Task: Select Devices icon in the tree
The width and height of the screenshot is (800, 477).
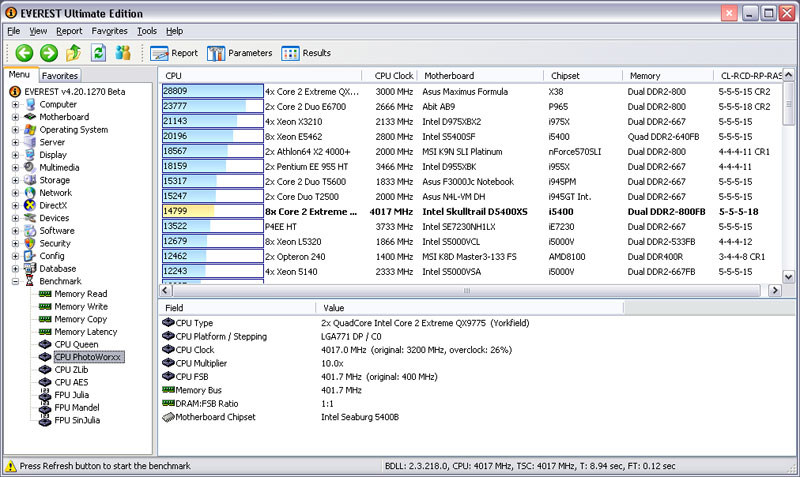Action: pyautogui.click(x=31, y=218)
